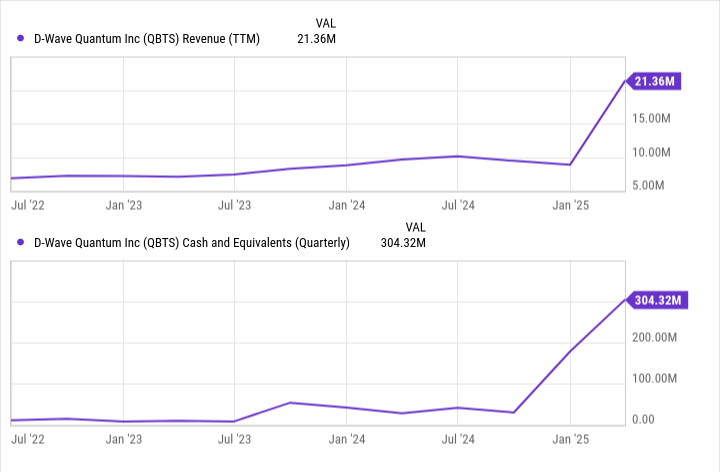The width and height of the screenshot is (720, 472).
Task: Click Jul '24 label under cash chart
Action: (458, 439)
